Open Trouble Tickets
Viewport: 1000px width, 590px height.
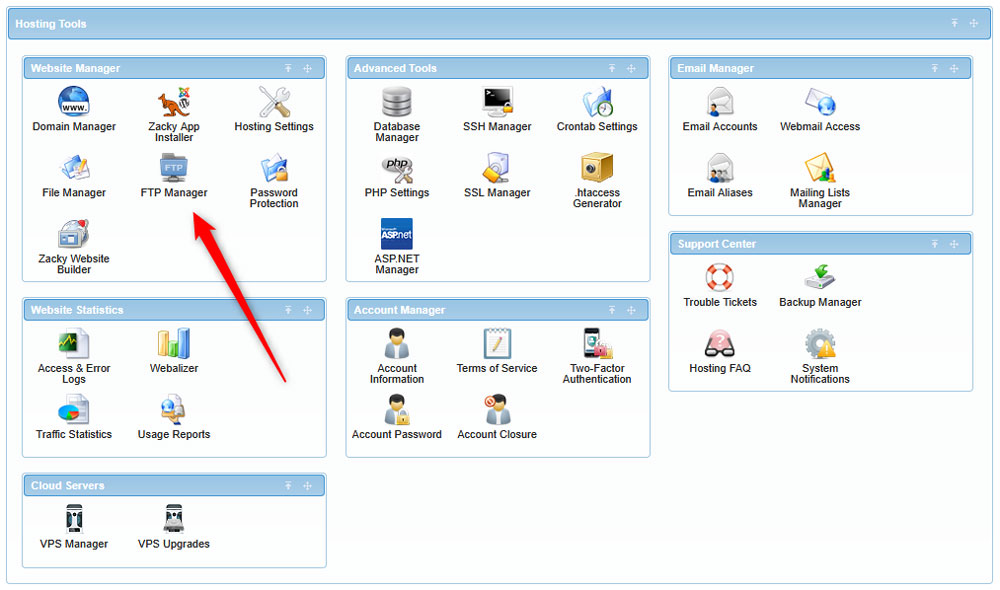(x=720, y=278)
